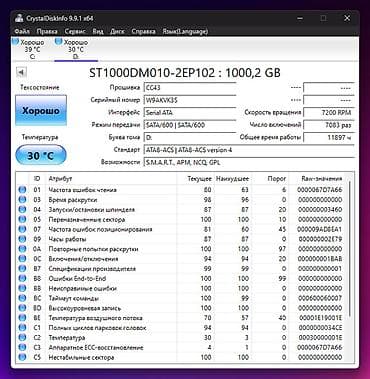Viewport: 370px width, 379px height.
Task: Select row Переназначенные сектора
Action: (x=181, y=219)
